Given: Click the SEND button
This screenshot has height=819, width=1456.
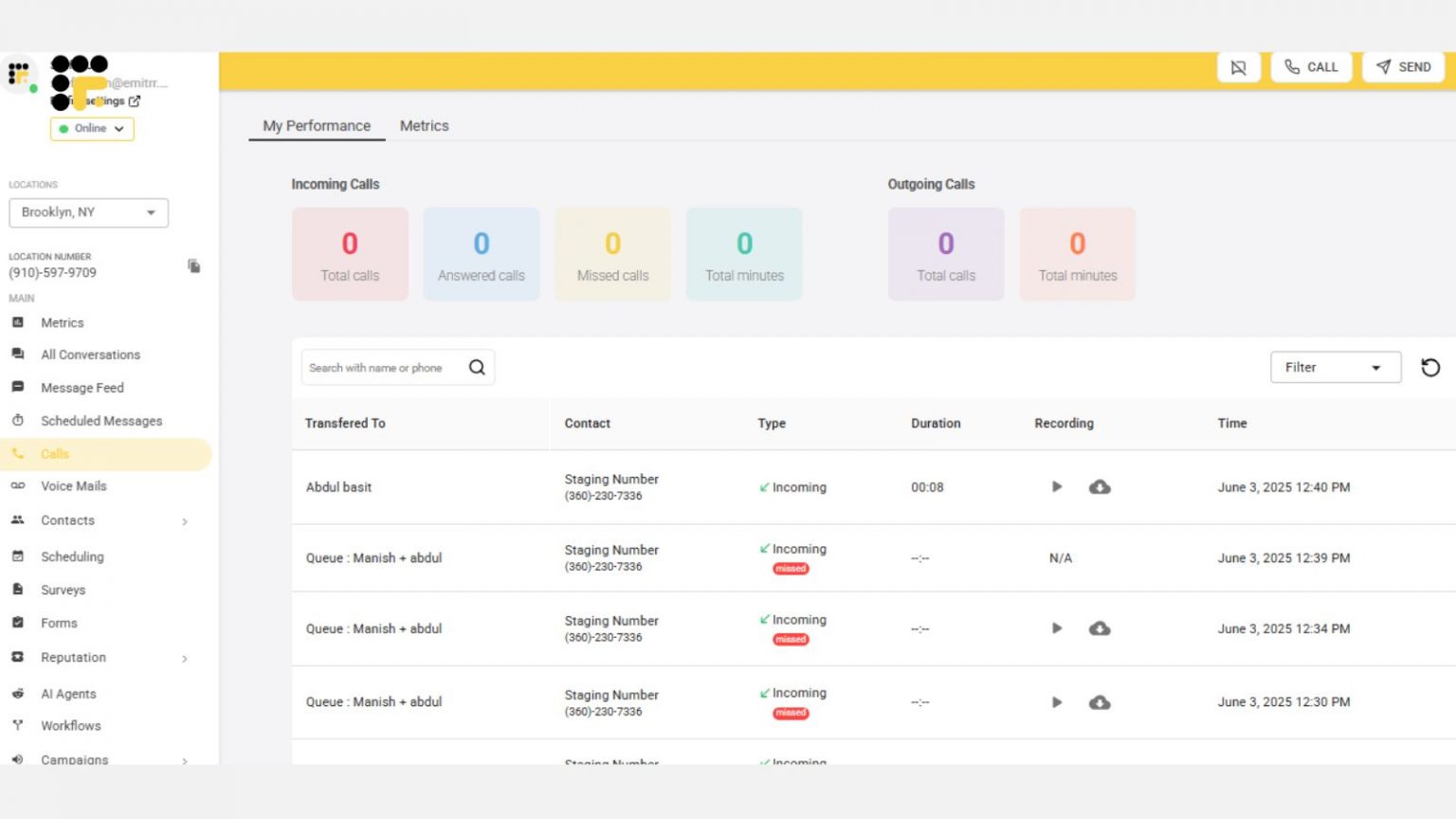Looking at the screenshot, I should tap(1403, 66).
